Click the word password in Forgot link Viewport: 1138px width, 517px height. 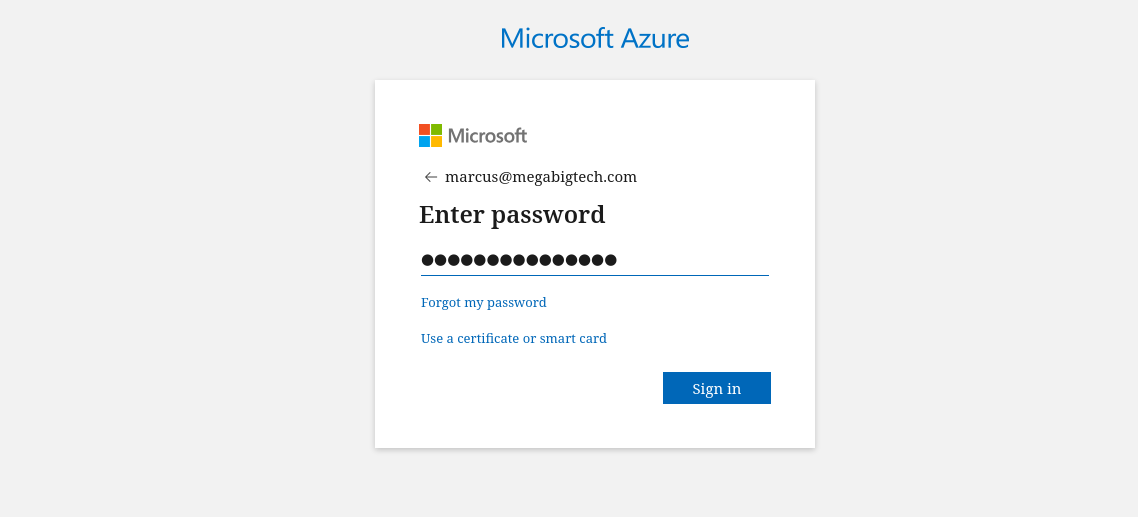click(517, 303)
